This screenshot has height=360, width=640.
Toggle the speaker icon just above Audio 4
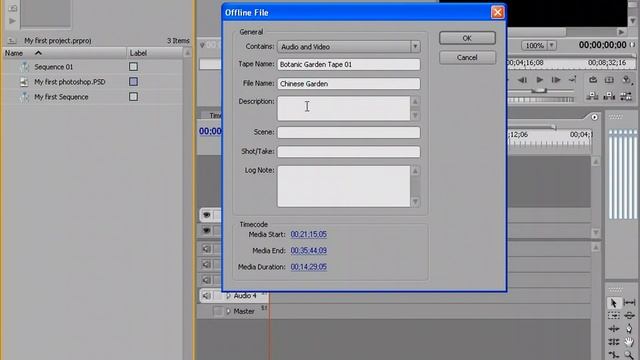tap(207, 280)
